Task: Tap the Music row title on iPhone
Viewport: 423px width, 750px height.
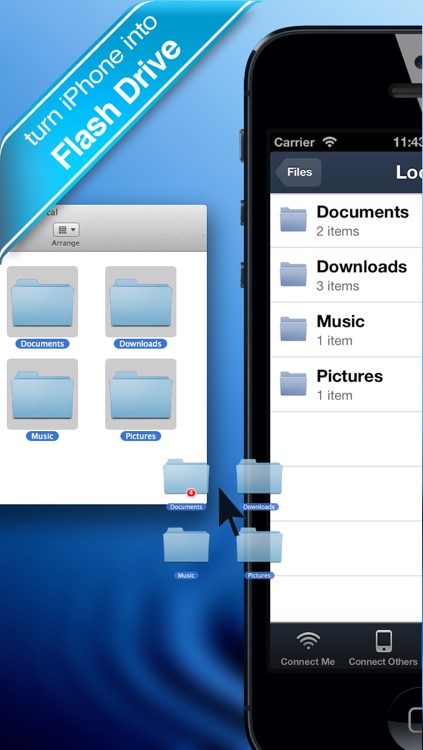Action: tap(341, 321)
